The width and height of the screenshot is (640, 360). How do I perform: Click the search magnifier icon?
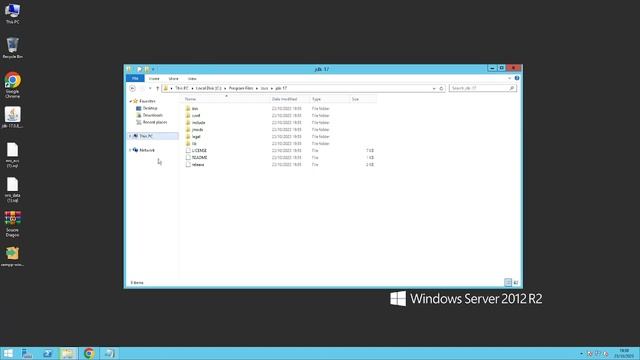(x=511, y=88)
